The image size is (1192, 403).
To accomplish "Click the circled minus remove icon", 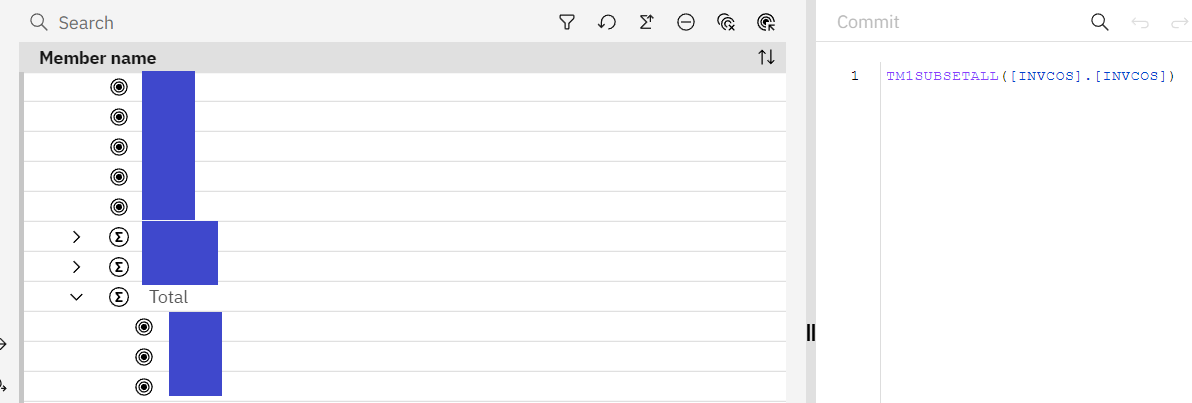I will [686, 22].
